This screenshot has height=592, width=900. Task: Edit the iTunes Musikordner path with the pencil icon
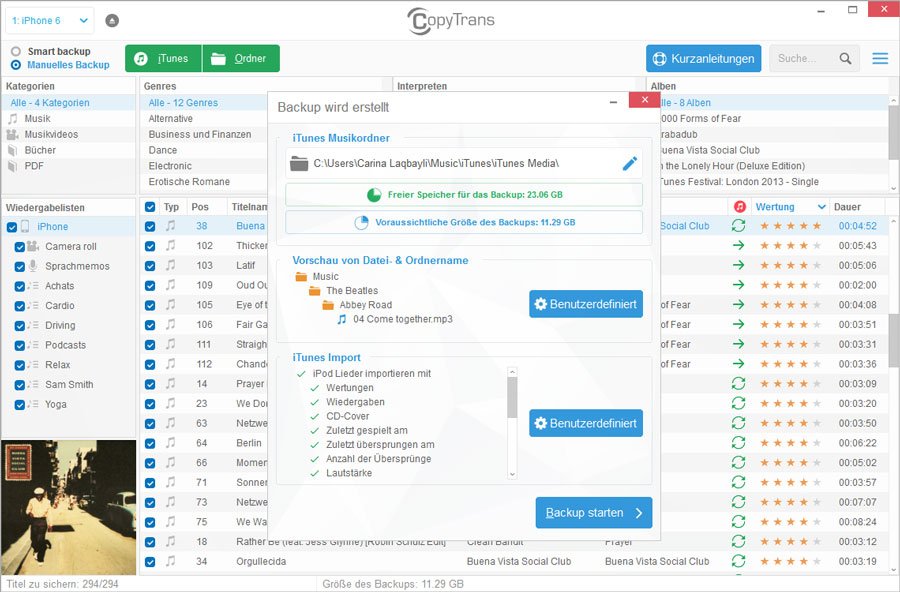pyautogui.click(x=630, y=164)
